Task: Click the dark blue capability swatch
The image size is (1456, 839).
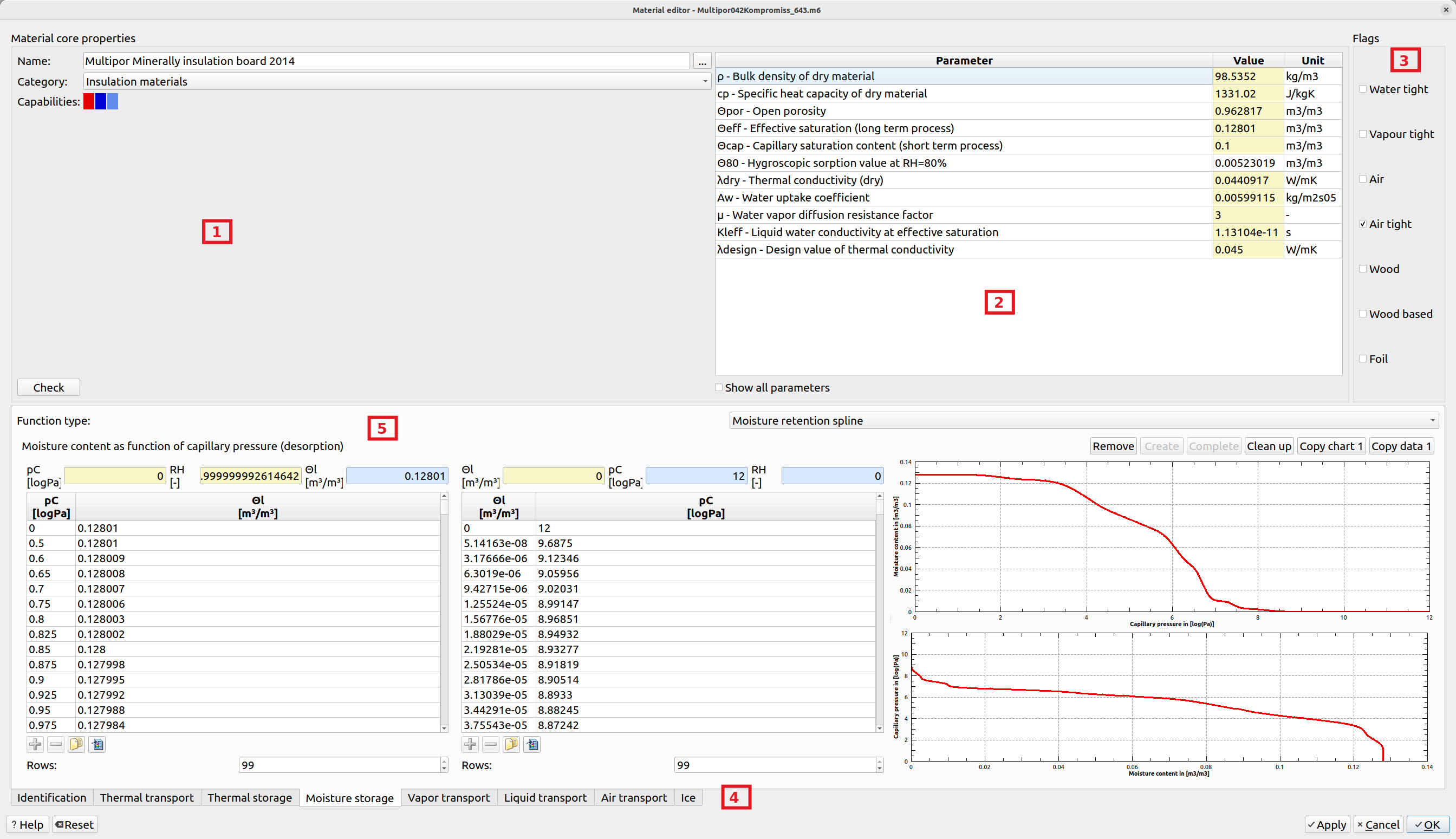Action: click(x=101, y=101)
